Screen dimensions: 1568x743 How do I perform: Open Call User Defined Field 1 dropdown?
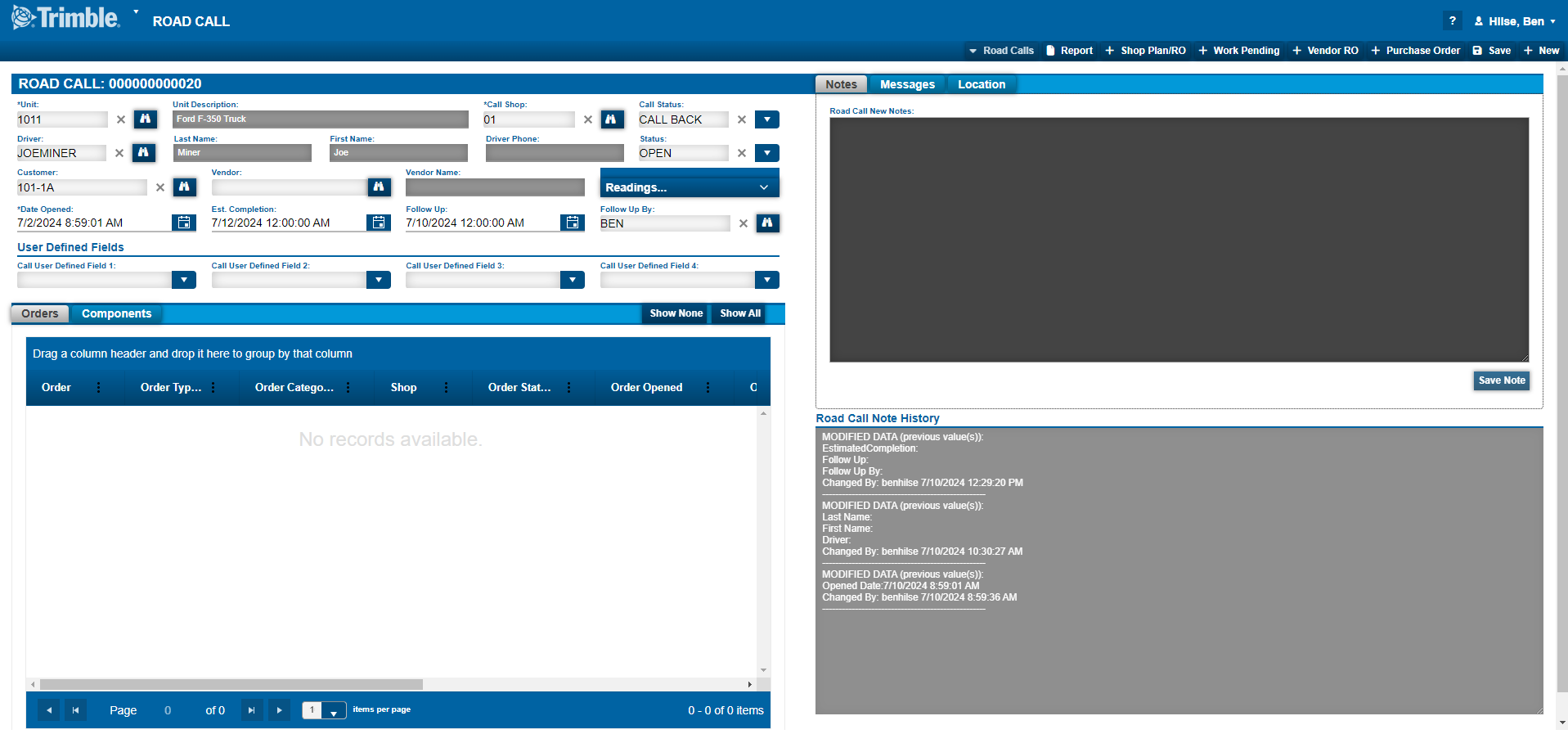pyautogui.click(x=184, y=280)
